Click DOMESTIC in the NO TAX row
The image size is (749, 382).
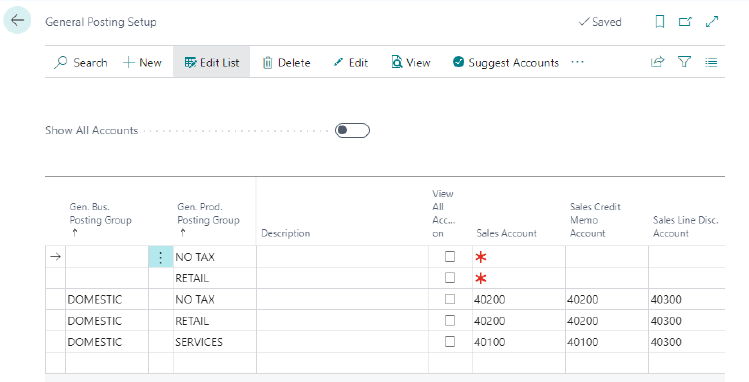click(x=95, y=299)
